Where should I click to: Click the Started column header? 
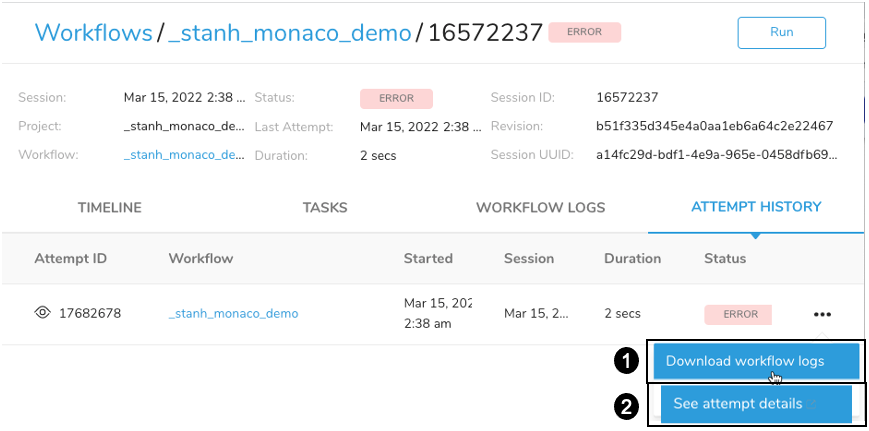(428, 258)
